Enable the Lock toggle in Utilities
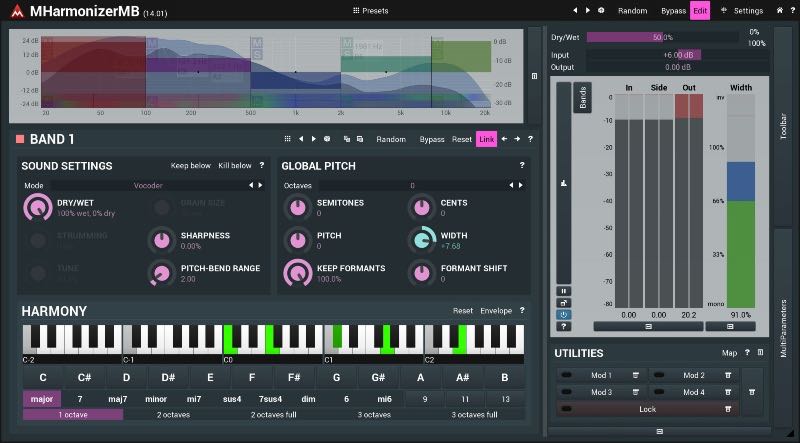 [x=647, y=409]
